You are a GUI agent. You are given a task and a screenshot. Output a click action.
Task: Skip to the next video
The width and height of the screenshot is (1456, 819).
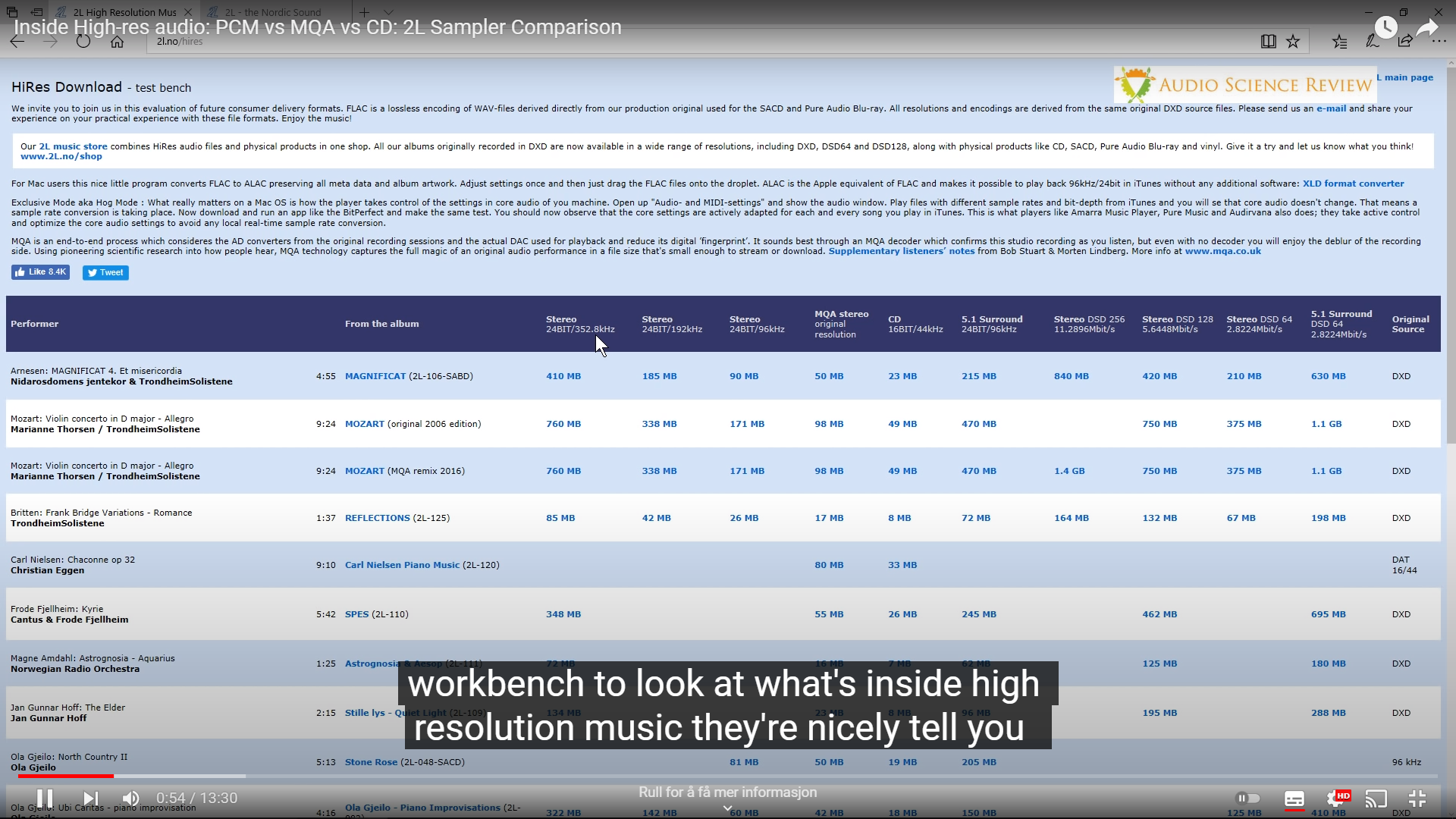(90, 798)
